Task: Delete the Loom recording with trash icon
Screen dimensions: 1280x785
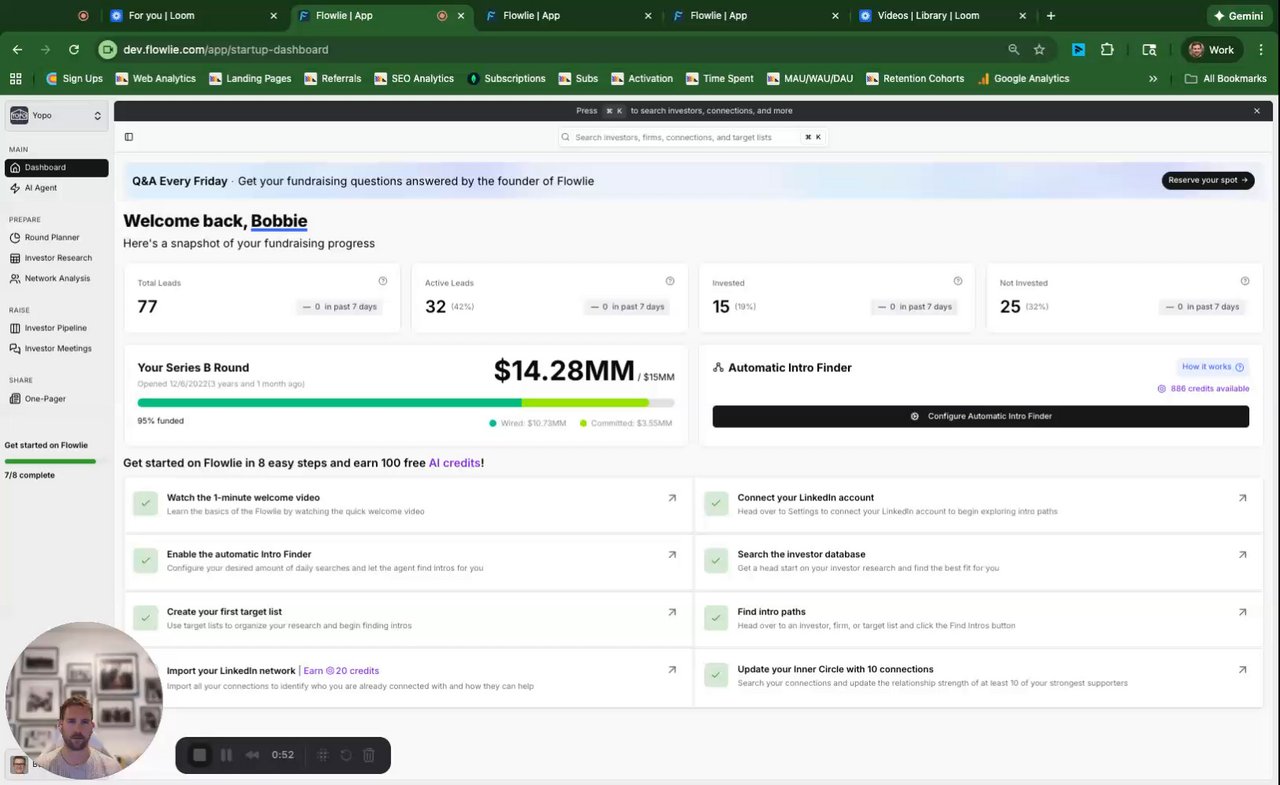Action: pyautogui.click(x=369, y=755)
